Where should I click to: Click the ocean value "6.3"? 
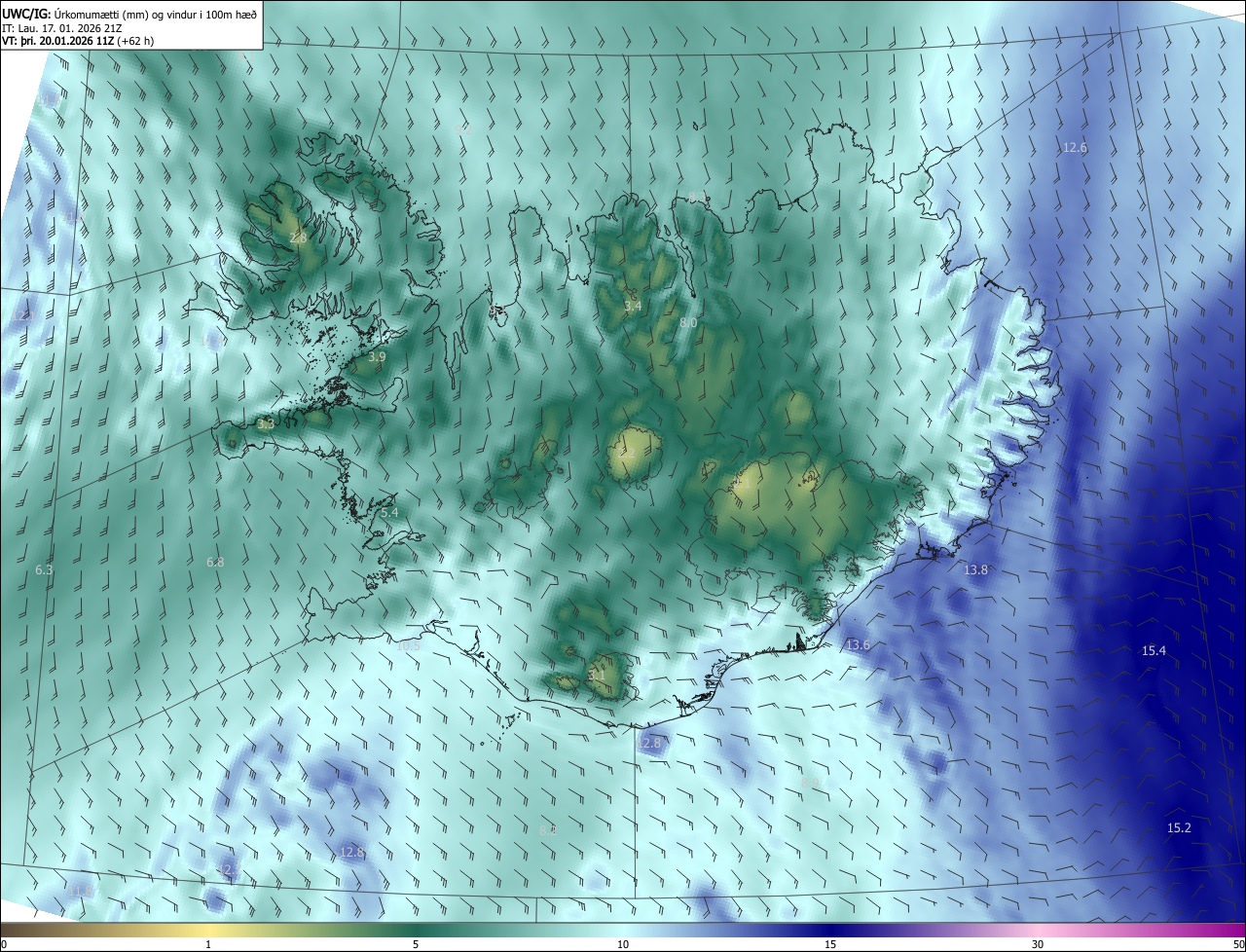coord(44,569)
